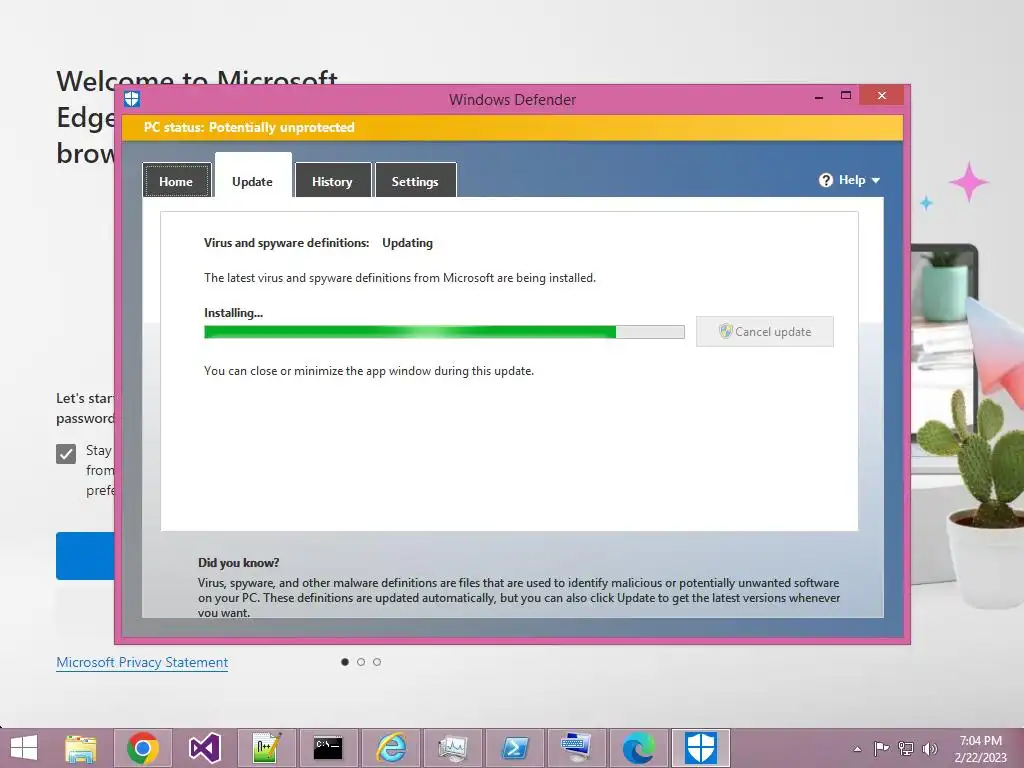Select the first carousel dot on Edge page

tap(345, 662)
